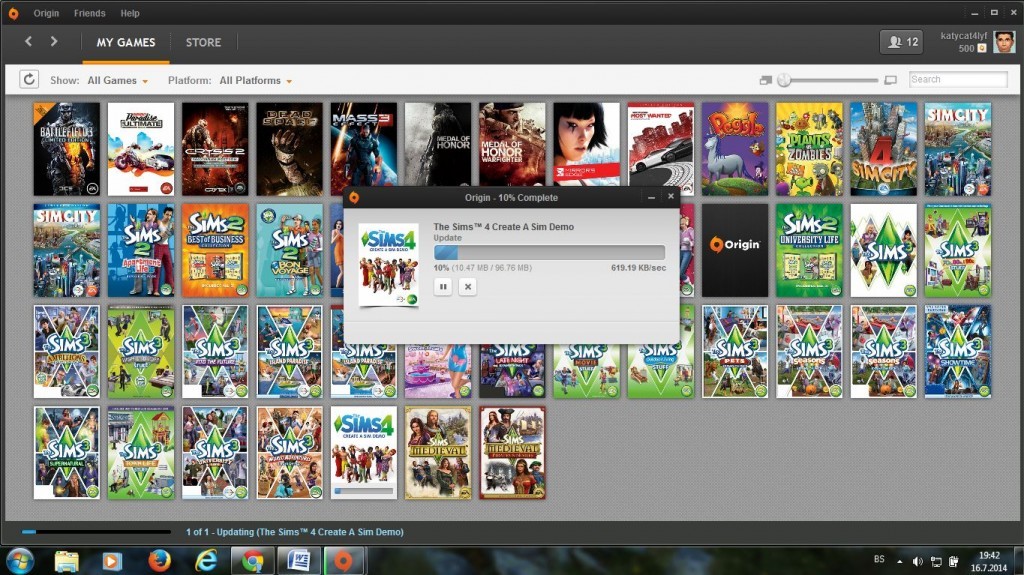
Task: Open Windows Explorer from taskbar
Action: tap(66, 561)
